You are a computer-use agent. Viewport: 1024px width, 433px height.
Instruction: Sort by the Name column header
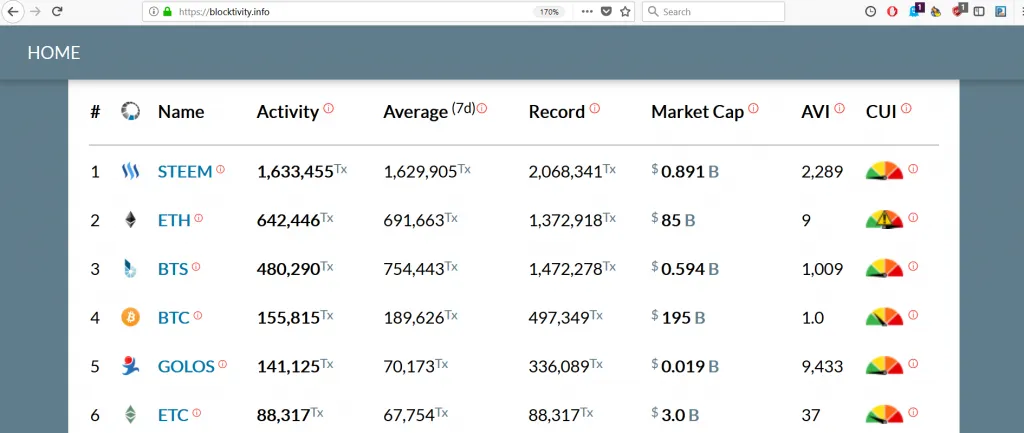181,112
